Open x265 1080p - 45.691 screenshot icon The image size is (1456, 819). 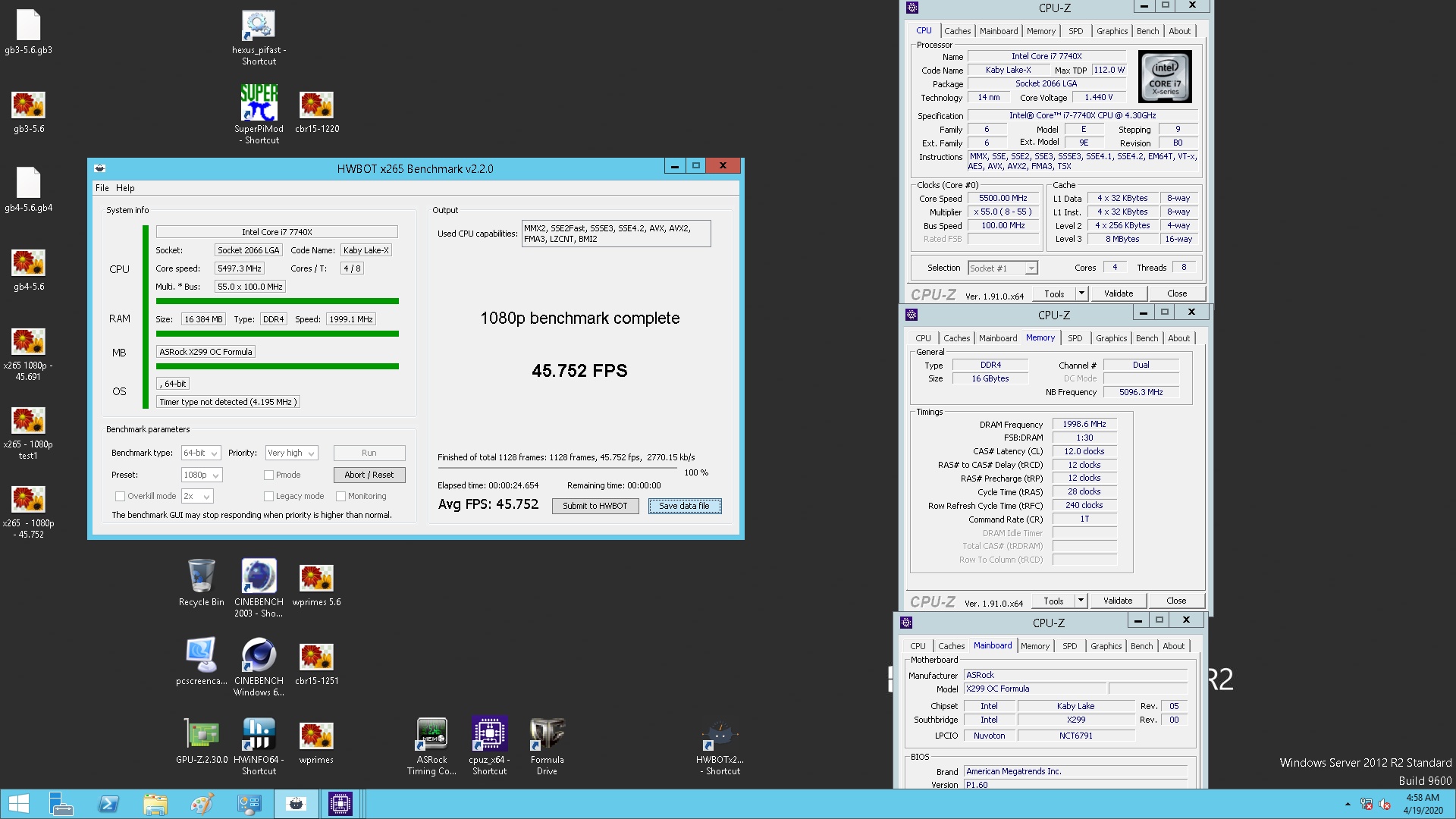pos(28,354)
